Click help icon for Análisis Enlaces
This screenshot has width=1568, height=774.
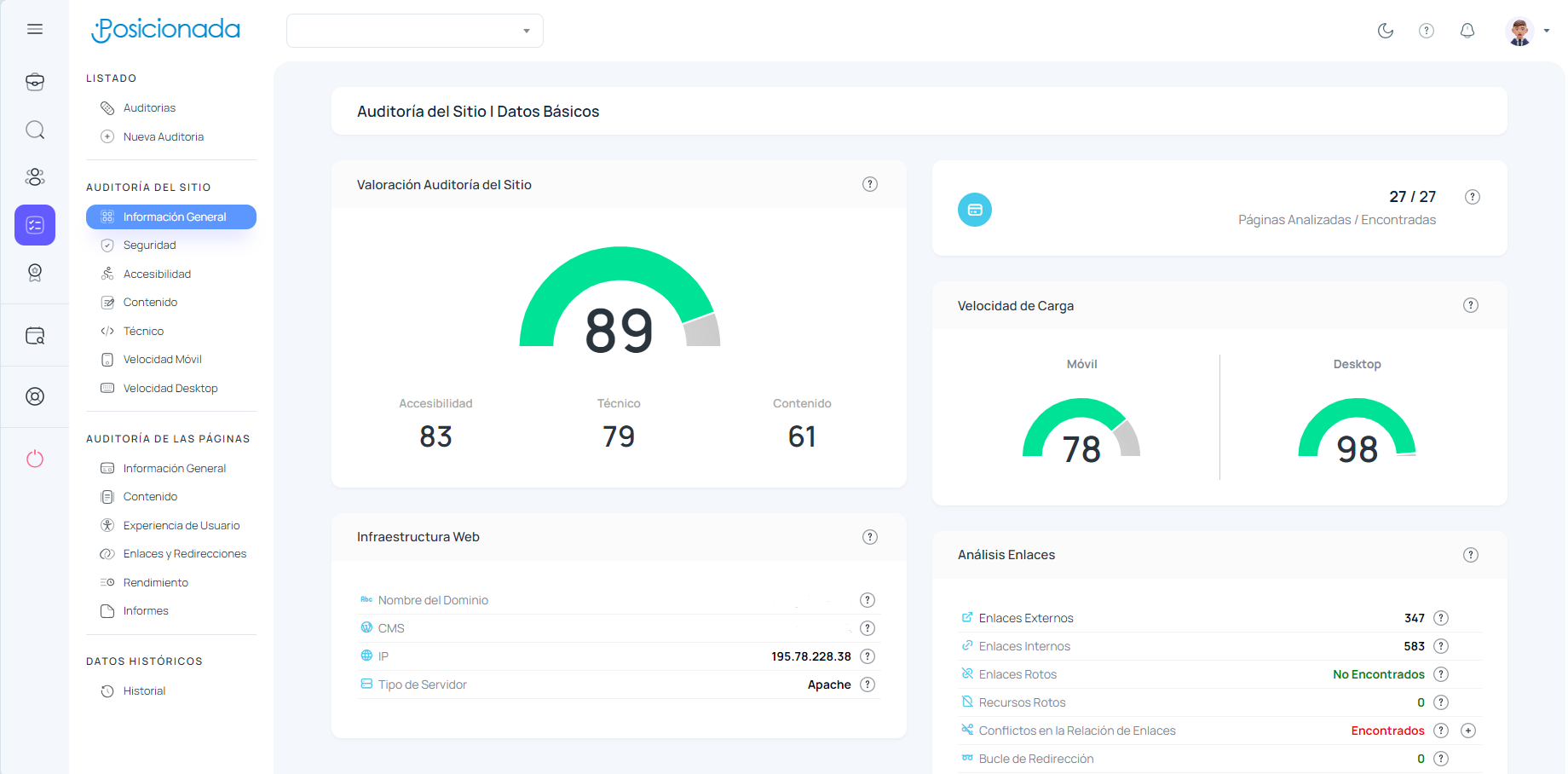[1471, 555]
